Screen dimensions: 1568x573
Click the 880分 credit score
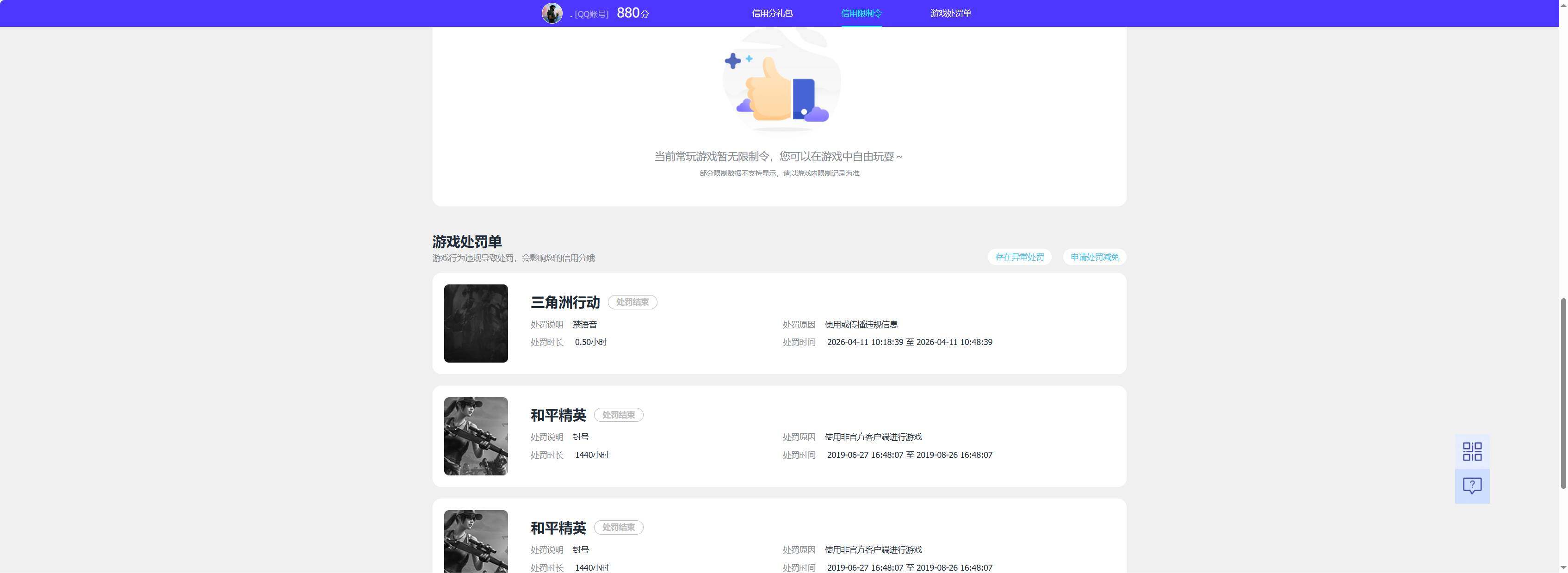[x=632, y=13]
